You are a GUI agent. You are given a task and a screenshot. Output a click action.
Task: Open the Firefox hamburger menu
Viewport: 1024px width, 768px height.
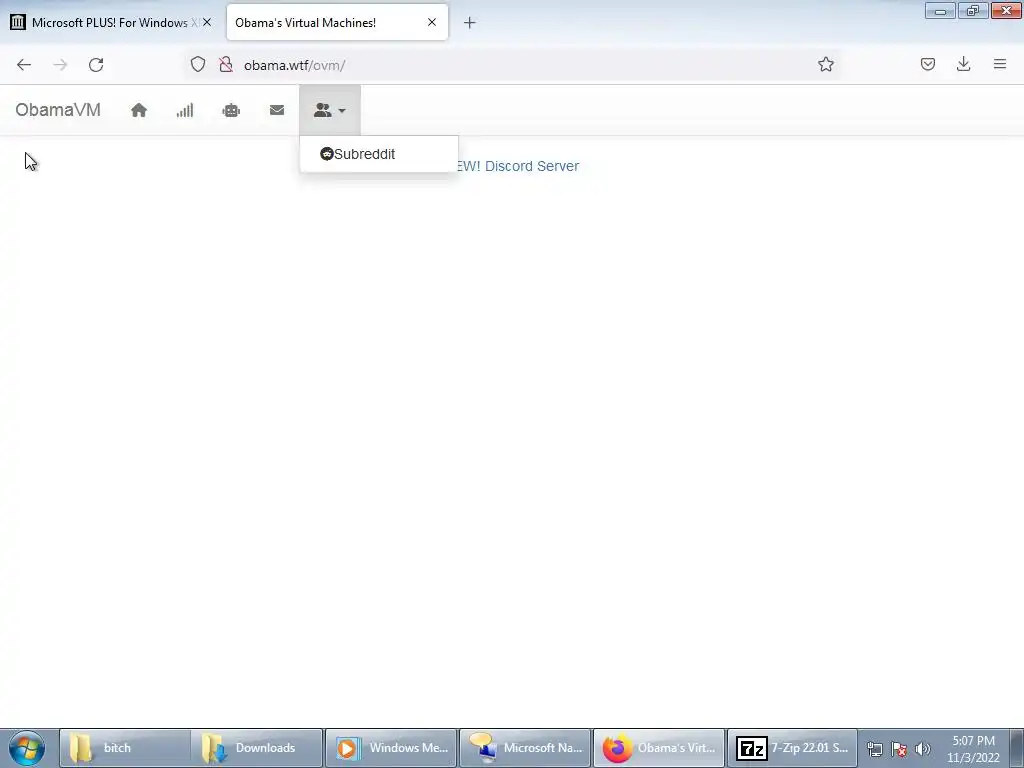click(1000, 64)
